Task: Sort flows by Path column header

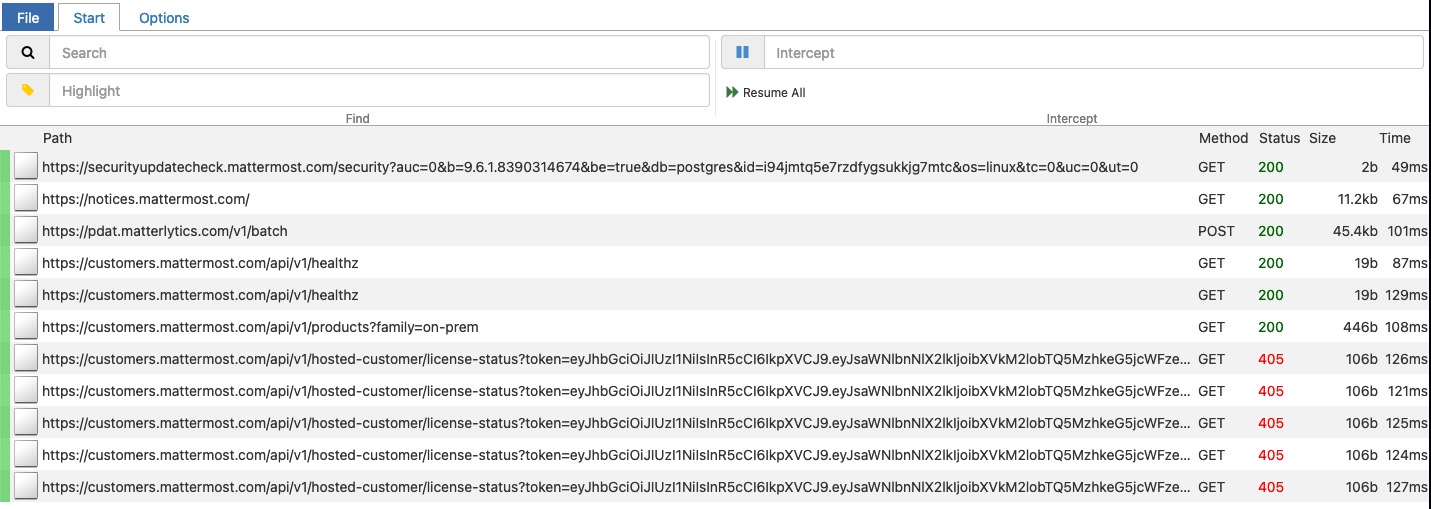Action: pyautogui.click(x=57, y=138)
